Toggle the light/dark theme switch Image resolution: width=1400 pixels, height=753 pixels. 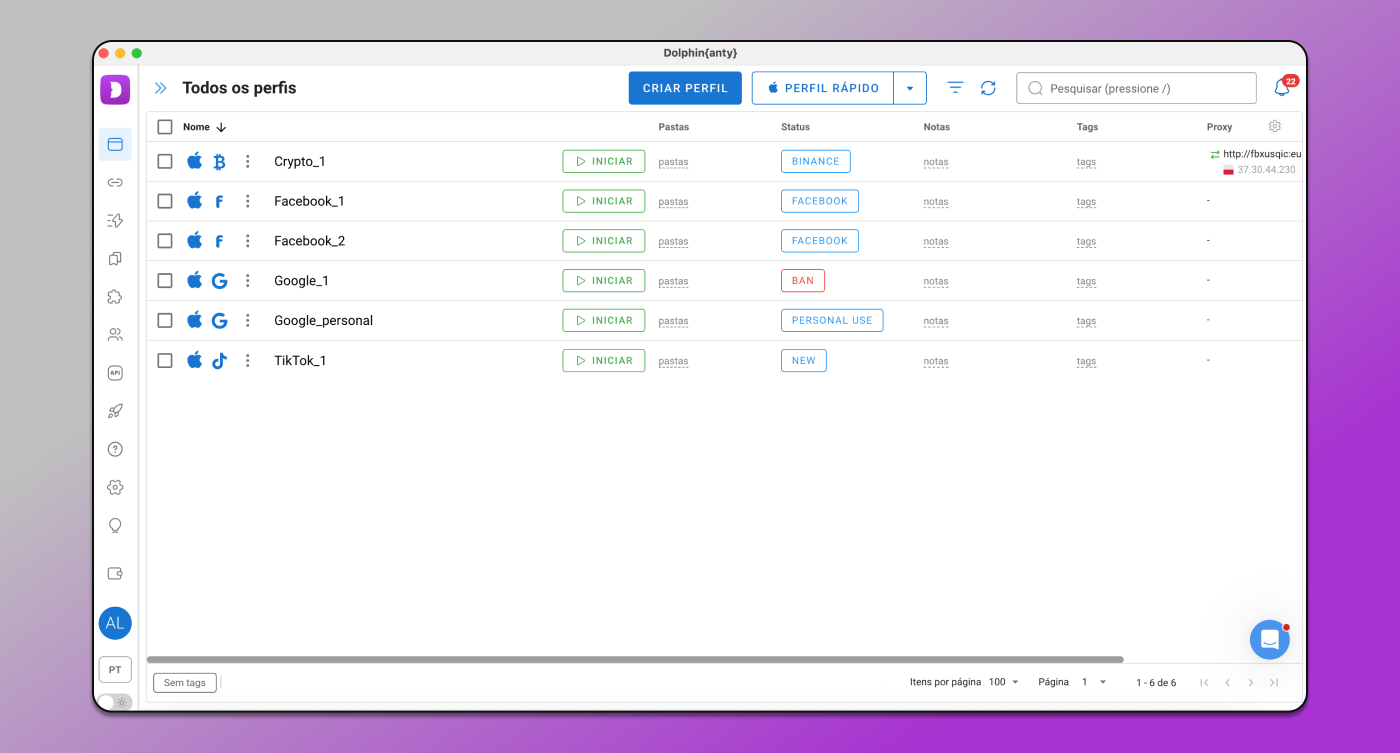click(x=115, y=702)
